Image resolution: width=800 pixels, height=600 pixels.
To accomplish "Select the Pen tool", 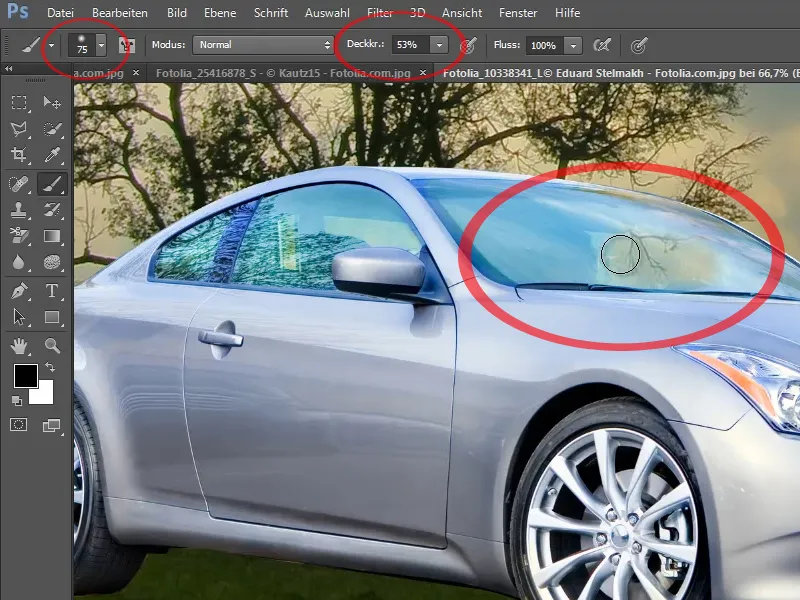I will click(x=19, y=291).
